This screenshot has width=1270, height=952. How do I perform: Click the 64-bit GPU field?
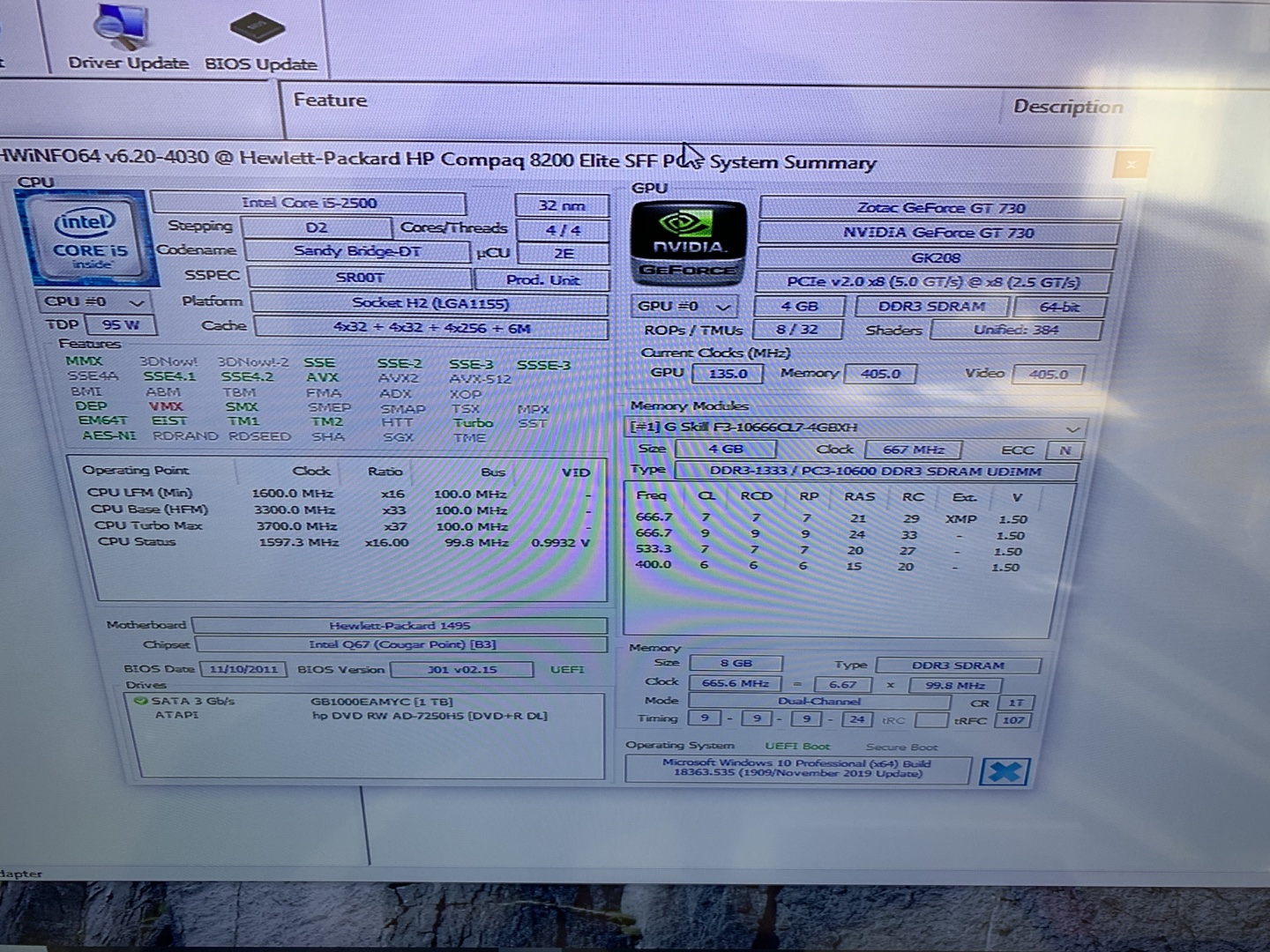pos(1059,308)
